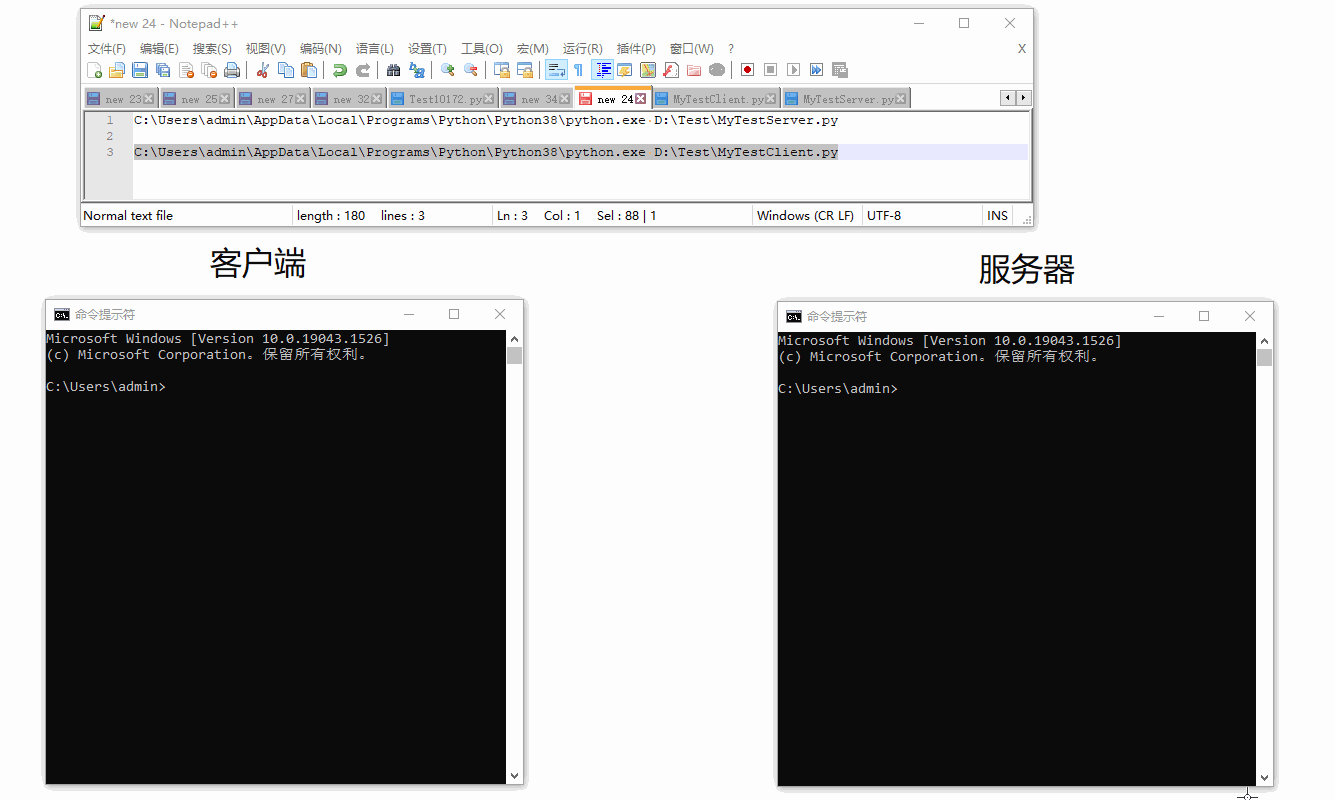Click the Paste toolbar icon
The height and width of the screenshot is (800, 1335).
[x=308, y=69]
